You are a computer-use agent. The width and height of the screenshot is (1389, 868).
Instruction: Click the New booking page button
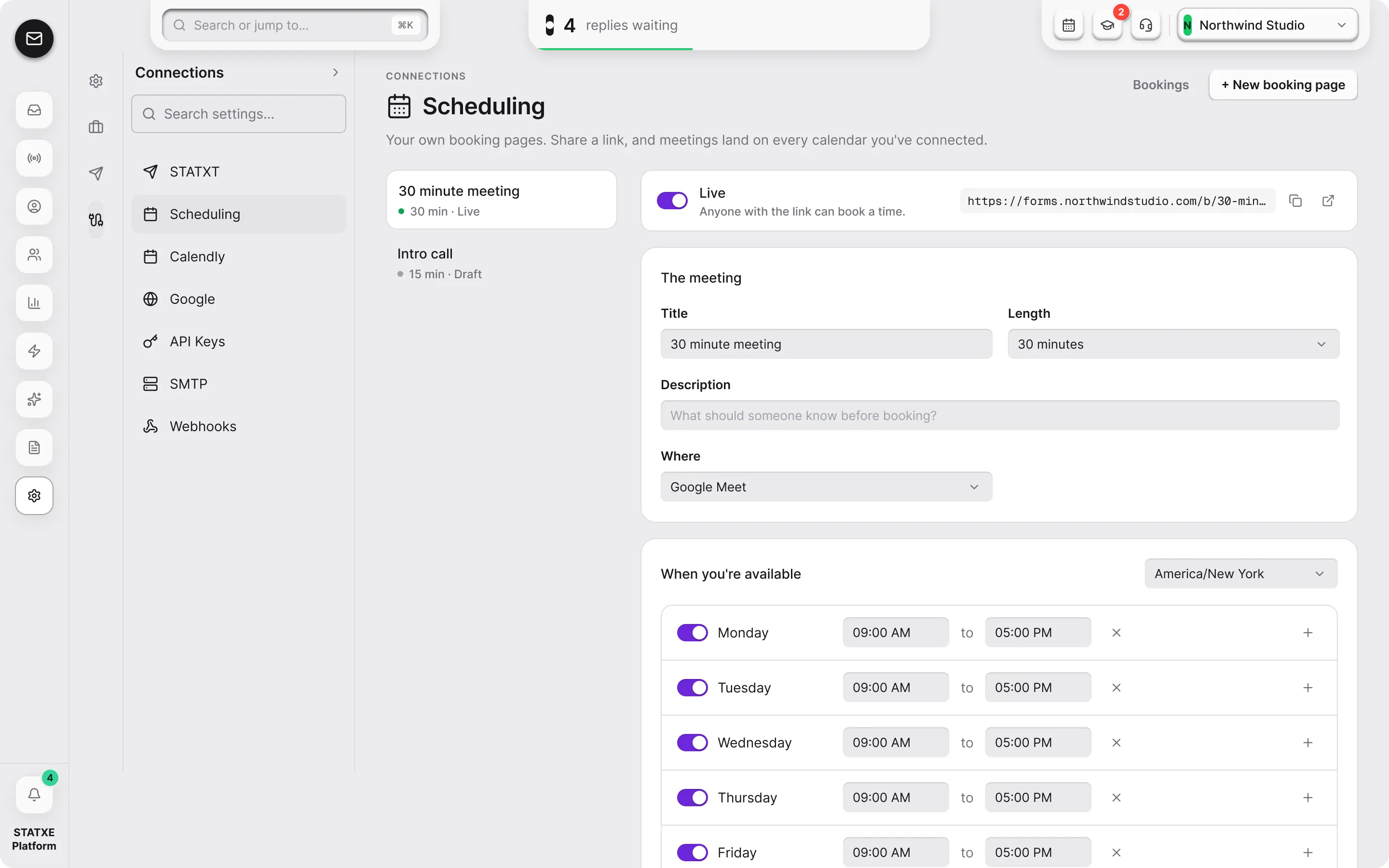(x=1283, y=85)
